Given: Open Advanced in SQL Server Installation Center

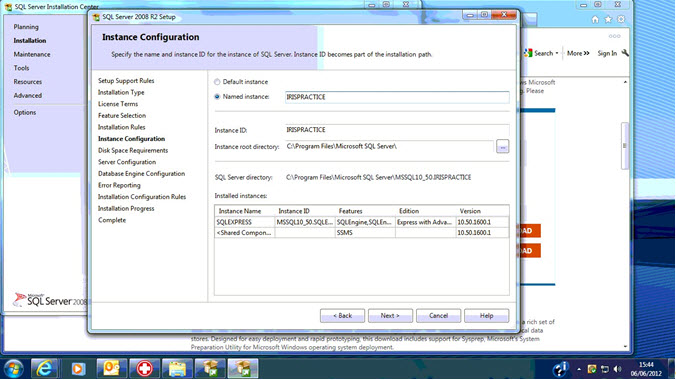Looking at the screenshot, I should [x=28, y=96].
